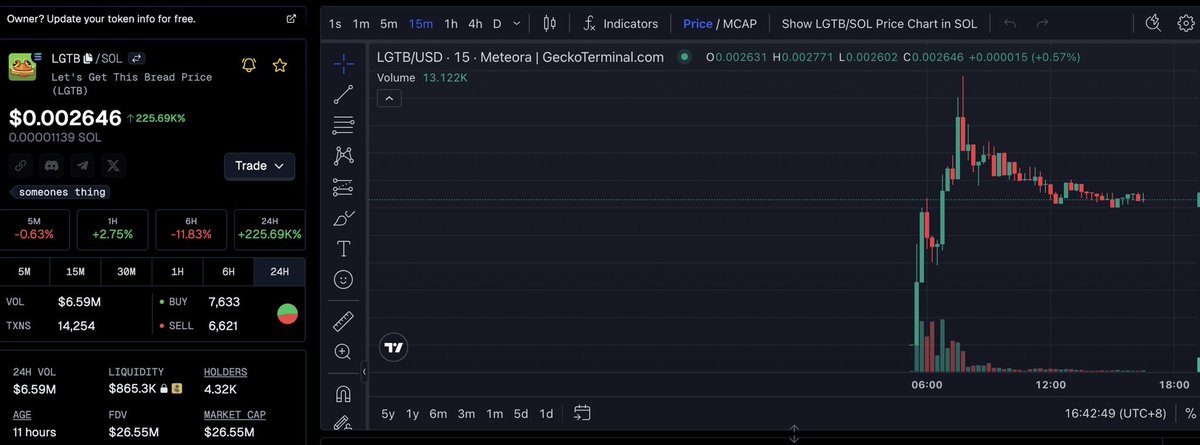1200x445 pixels.
Task: Open the Indicators dialog
Action: click(621, 23)
